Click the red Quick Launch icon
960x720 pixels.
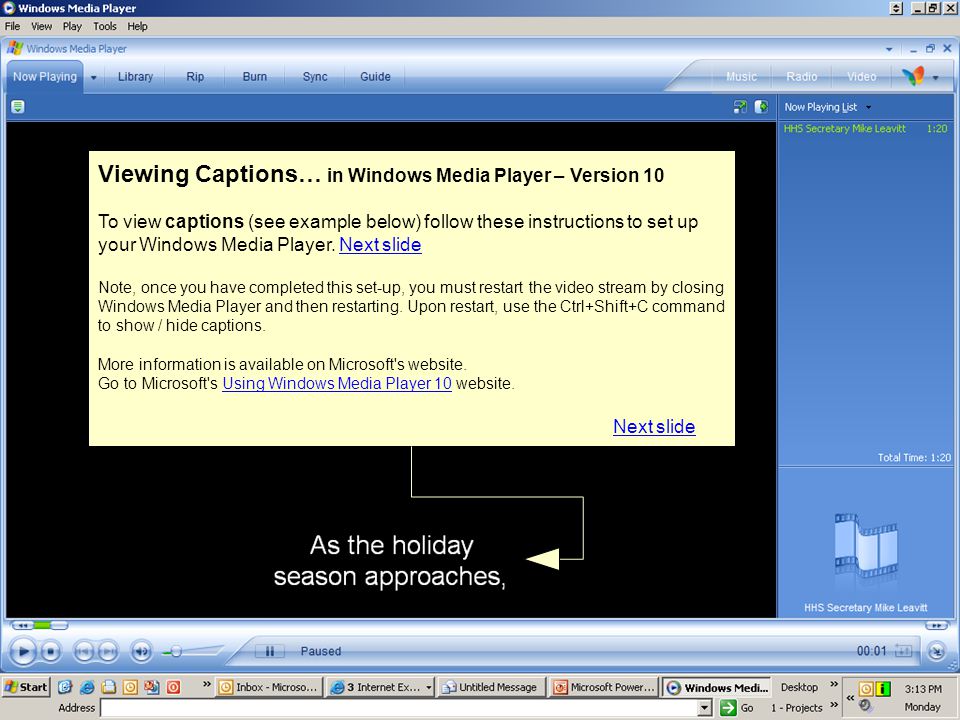click(x=173, y=688)
